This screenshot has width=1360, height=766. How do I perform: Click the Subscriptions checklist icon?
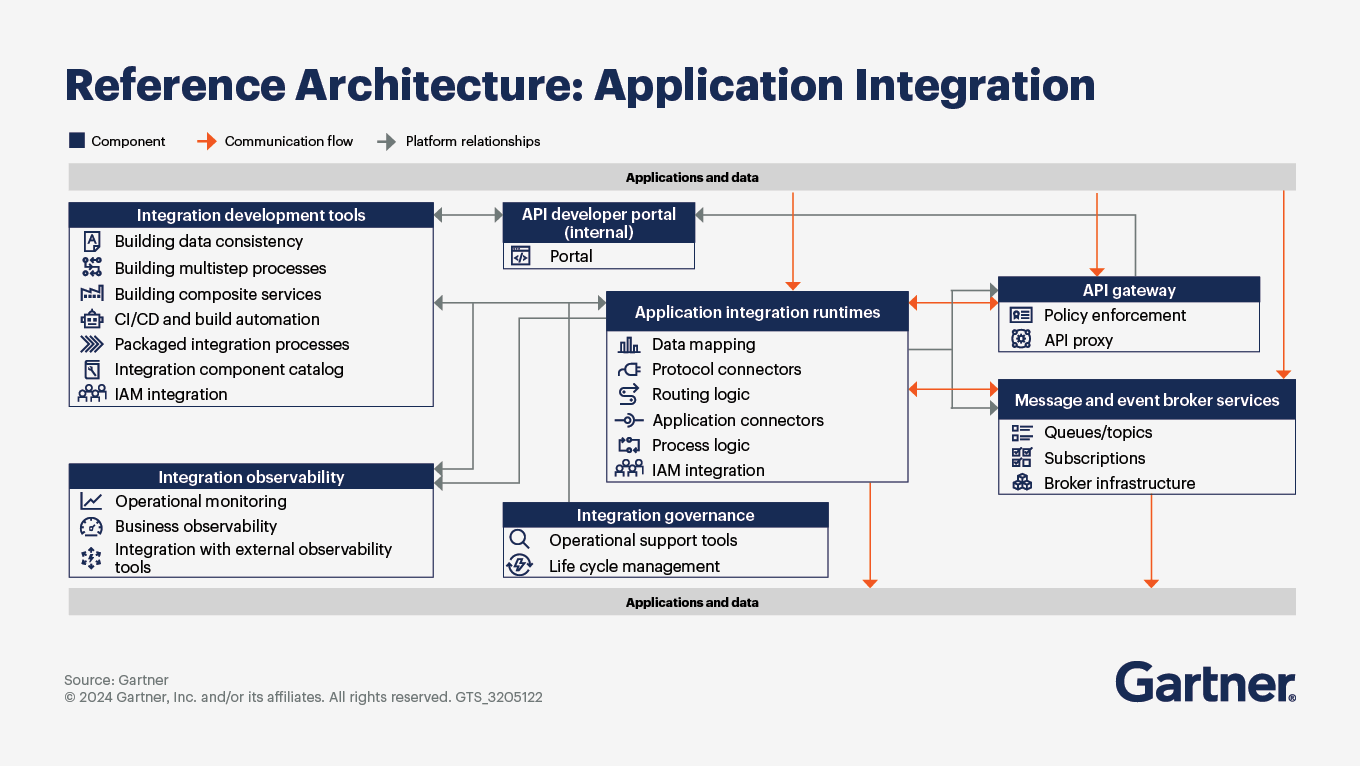pyautogui.click(x=1022, y=458)
